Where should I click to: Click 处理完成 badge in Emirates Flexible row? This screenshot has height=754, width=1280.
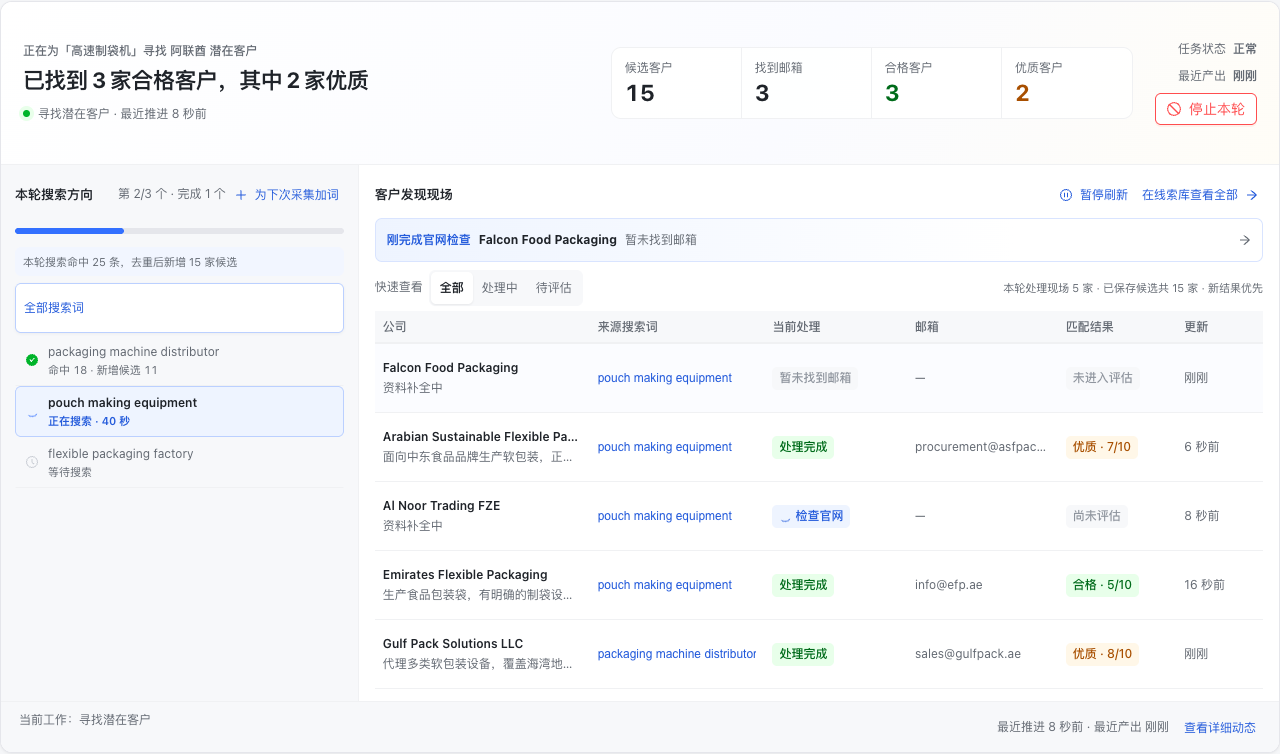(x=803, y=585)
